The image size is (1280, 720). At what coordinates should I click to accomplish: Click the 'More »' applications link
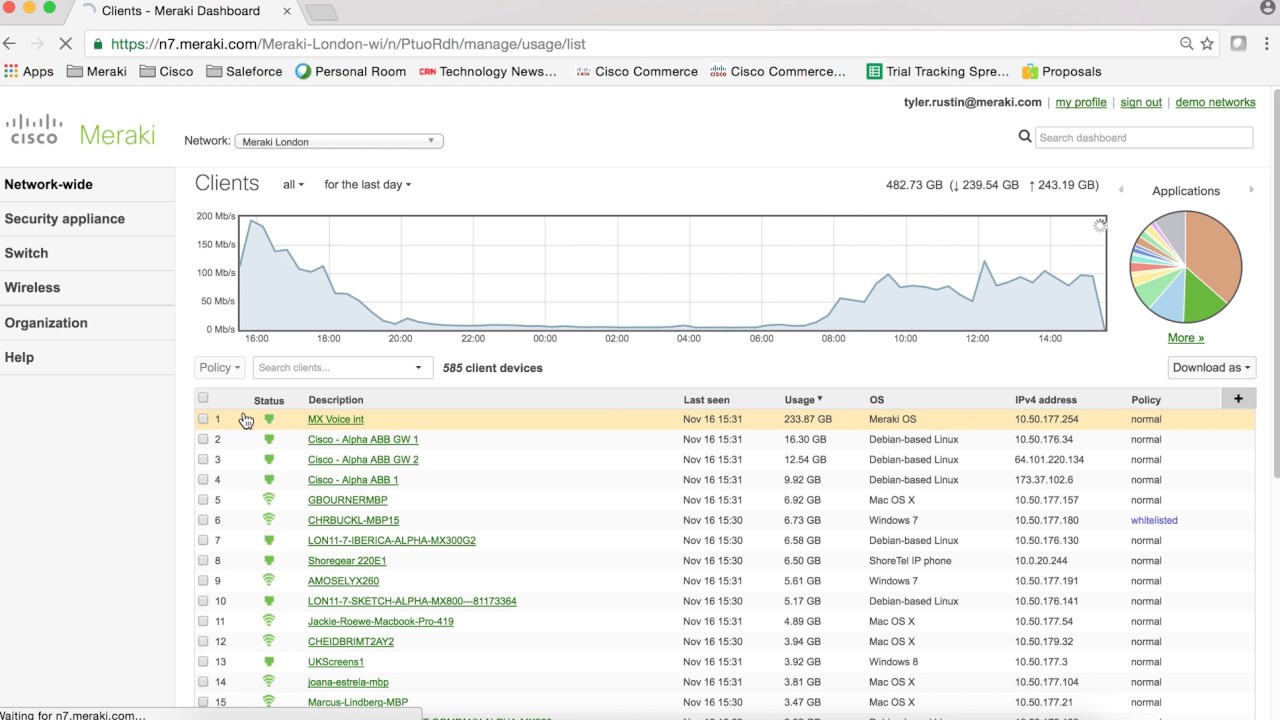pyautogui.click(x=1186, y=338)
